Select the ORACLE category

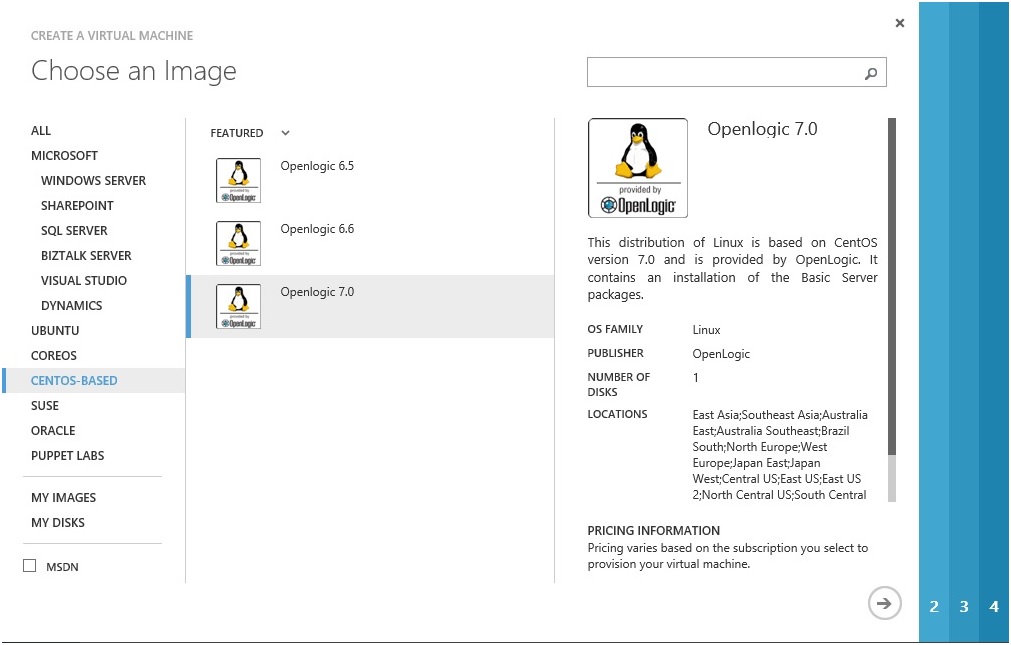click(54, 431)
